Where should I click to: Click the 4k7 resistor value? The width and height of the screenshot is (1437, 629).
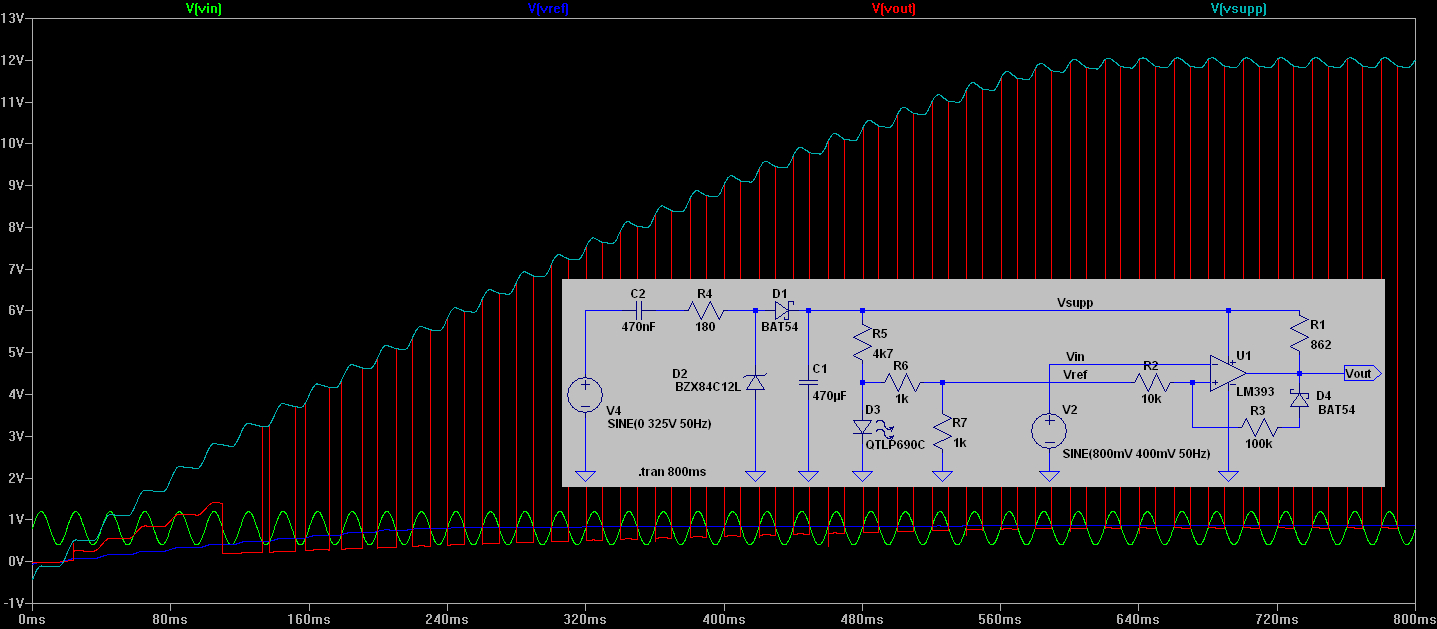pos(885,353)
